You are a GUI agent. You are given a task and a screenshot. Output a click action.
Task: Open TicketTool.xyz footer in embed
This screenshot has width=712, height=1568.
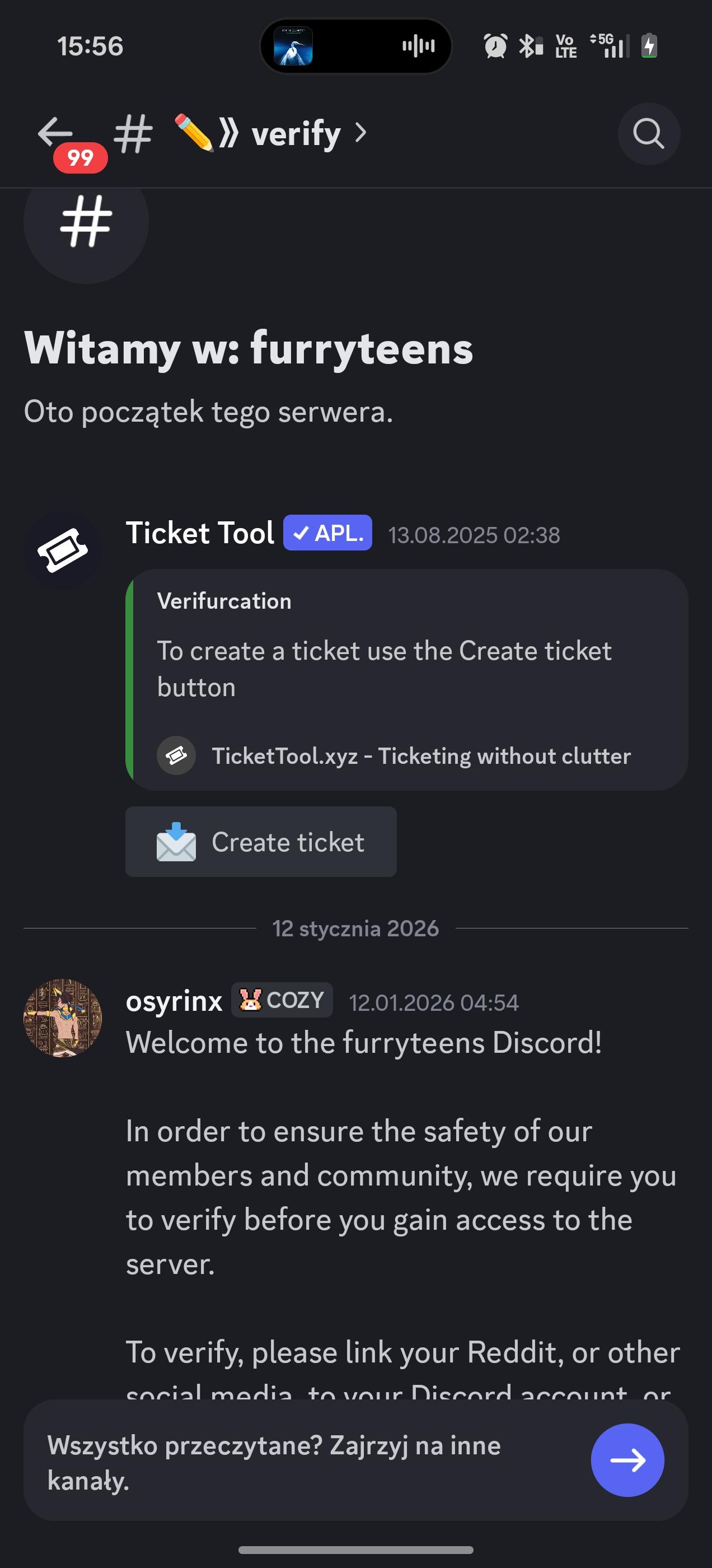tap(421, 756)
